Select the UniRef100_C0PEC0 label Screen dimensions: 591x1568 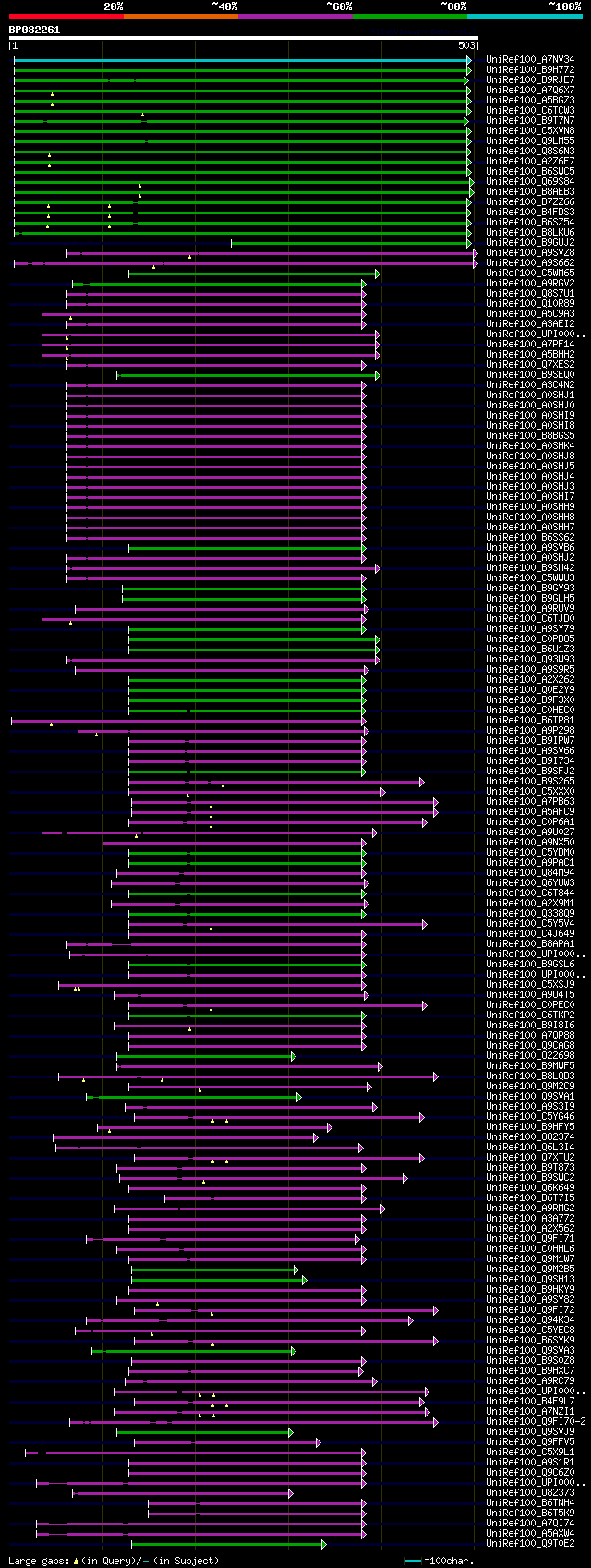point(530,1005)
